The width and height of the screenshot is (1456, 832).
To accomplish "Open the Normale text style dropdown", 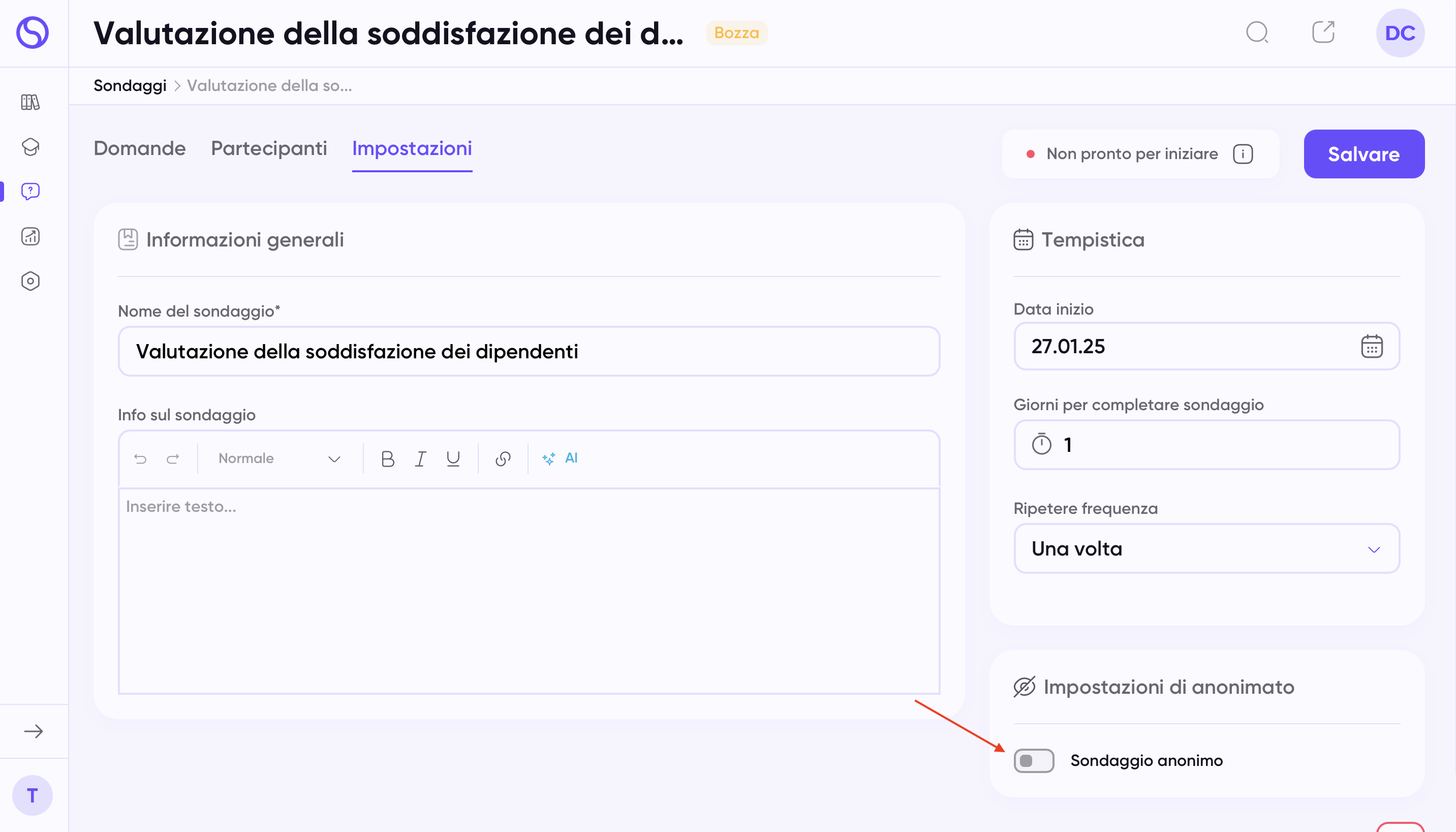I will tap(280, 458).
